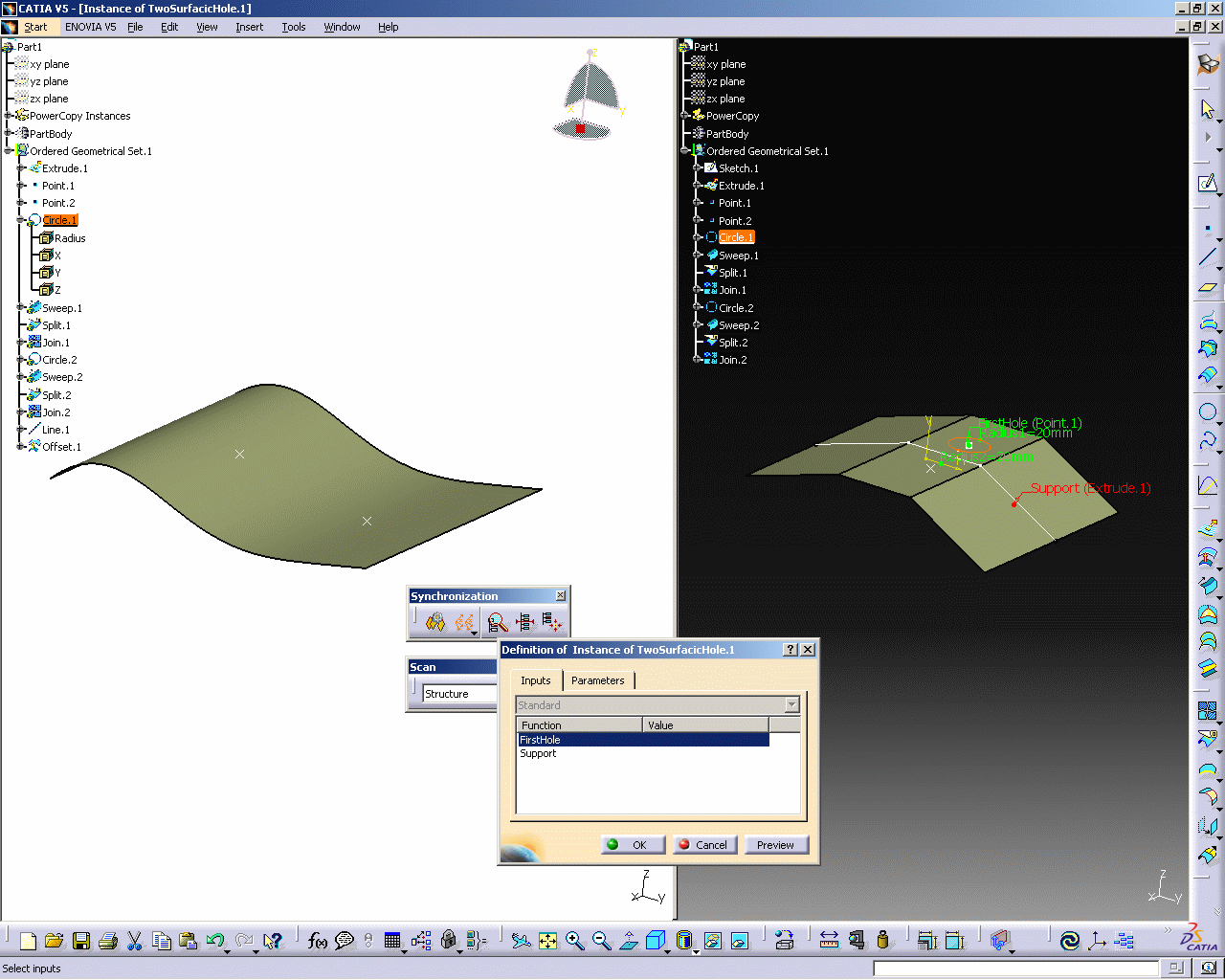Open the Insert menu
Screen dimensions: 1225x980
click(x=249, y=27)
